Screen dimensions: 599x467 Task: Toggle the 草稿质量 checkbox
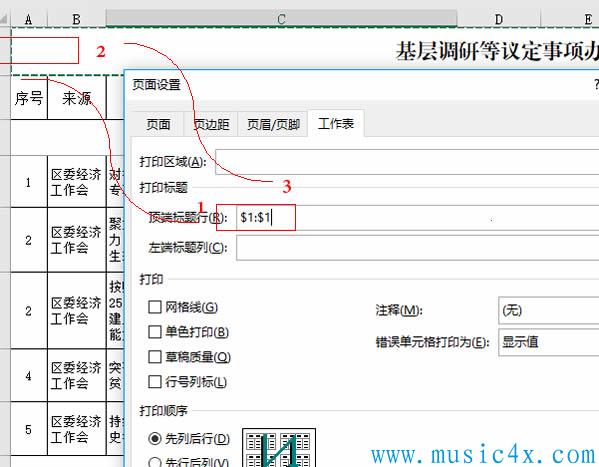155,357
